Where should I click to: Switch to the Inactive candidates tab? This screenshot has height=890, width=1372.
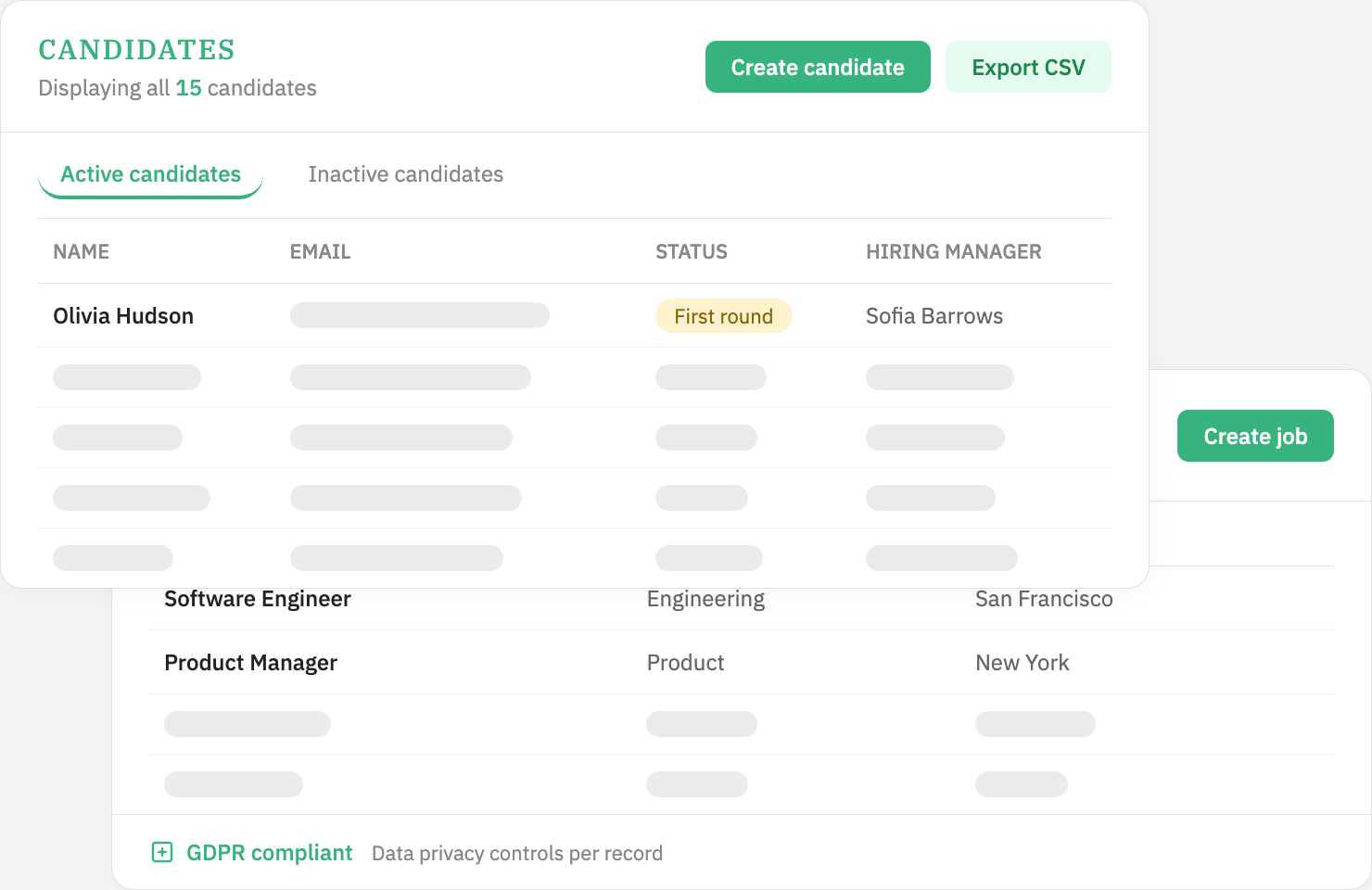[405, 173]
